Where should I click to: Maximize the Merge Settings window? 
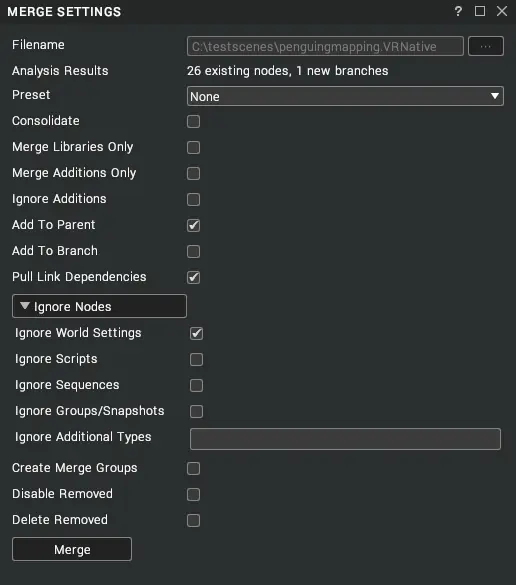click(x=480, y=11)
